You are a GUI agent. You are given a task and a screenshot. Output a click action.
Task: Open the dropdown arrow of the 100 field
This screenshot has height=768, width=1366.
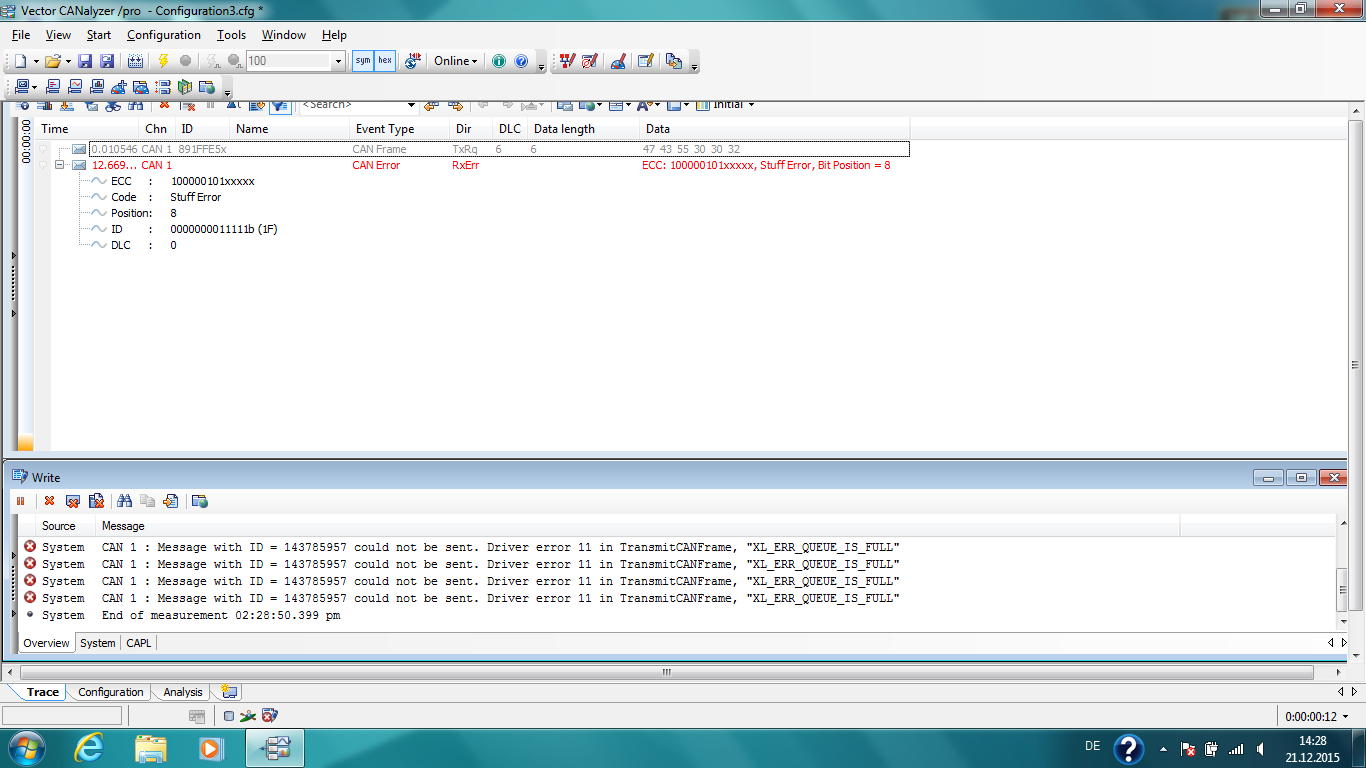pos(338,61)
